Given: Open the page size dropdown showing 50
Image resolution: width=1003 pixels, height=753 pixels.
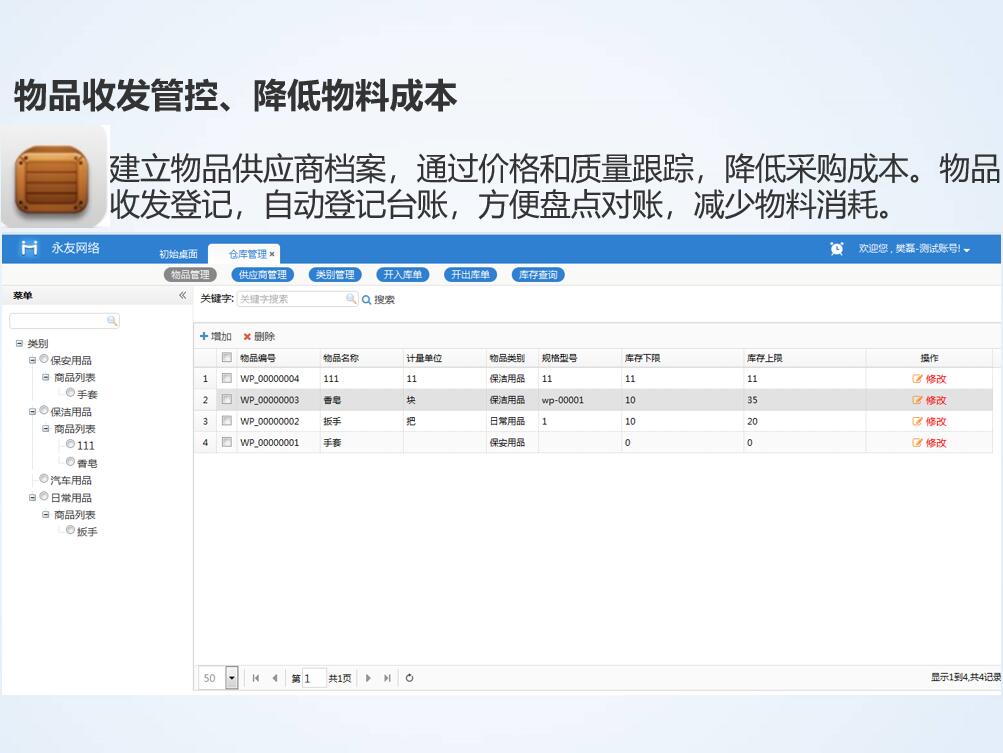Looking at the screenshot, I should pyautogui.click(x=232, y=678).
